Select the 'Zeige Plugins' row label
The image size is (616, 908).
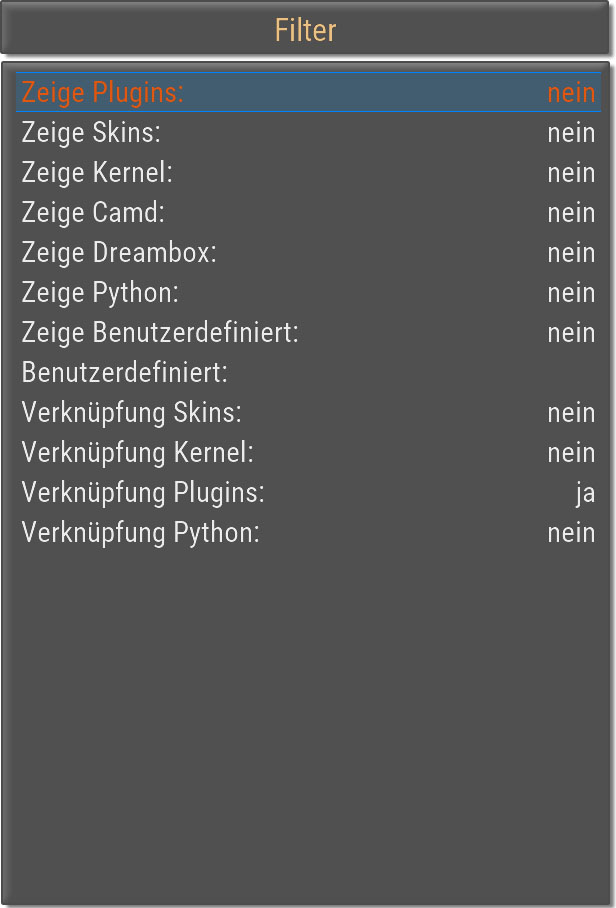coord(103,93)
